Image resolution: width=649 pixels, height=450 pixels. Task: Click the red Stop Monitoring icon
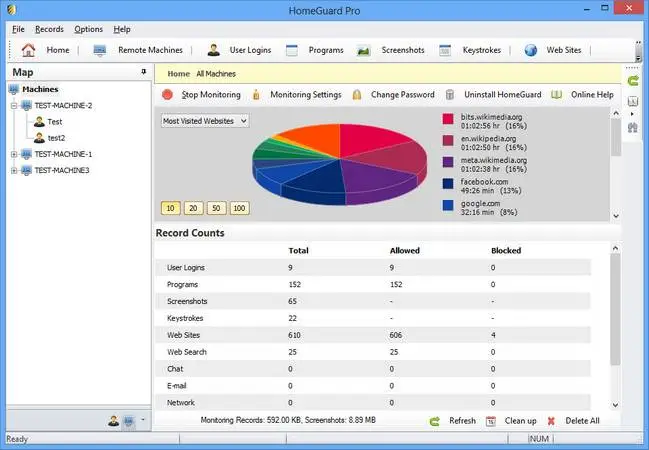tap(167, 95)
